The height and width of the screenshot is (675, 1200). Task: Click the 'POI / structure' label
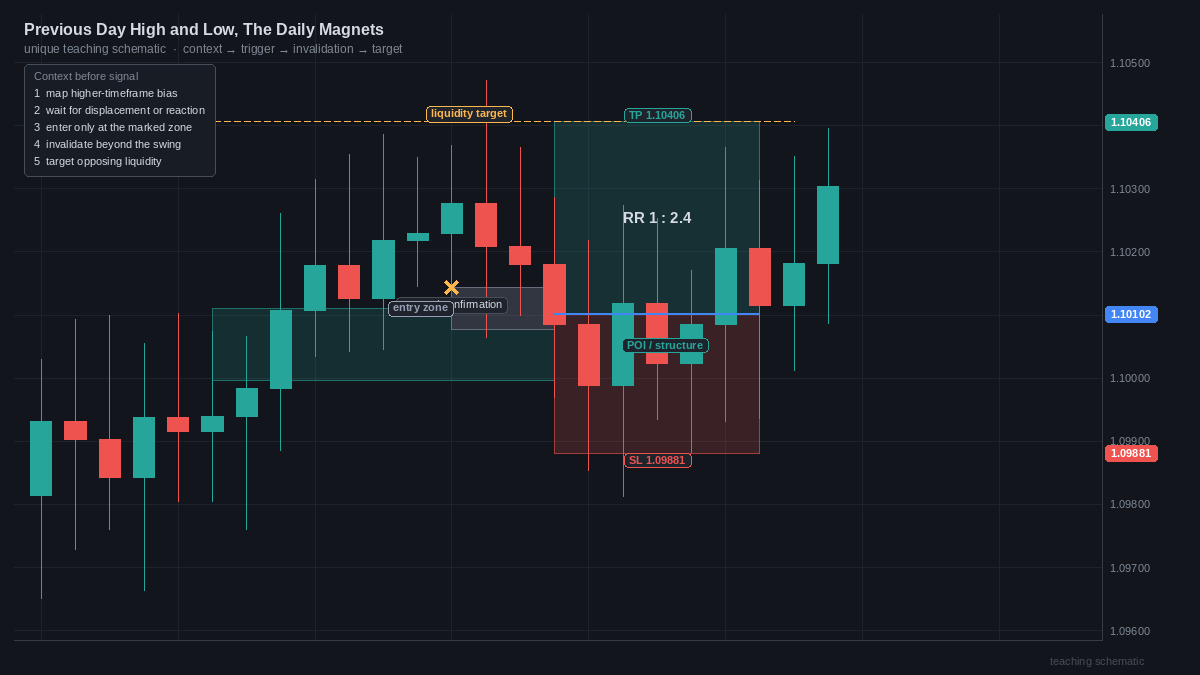click(665, 345)
